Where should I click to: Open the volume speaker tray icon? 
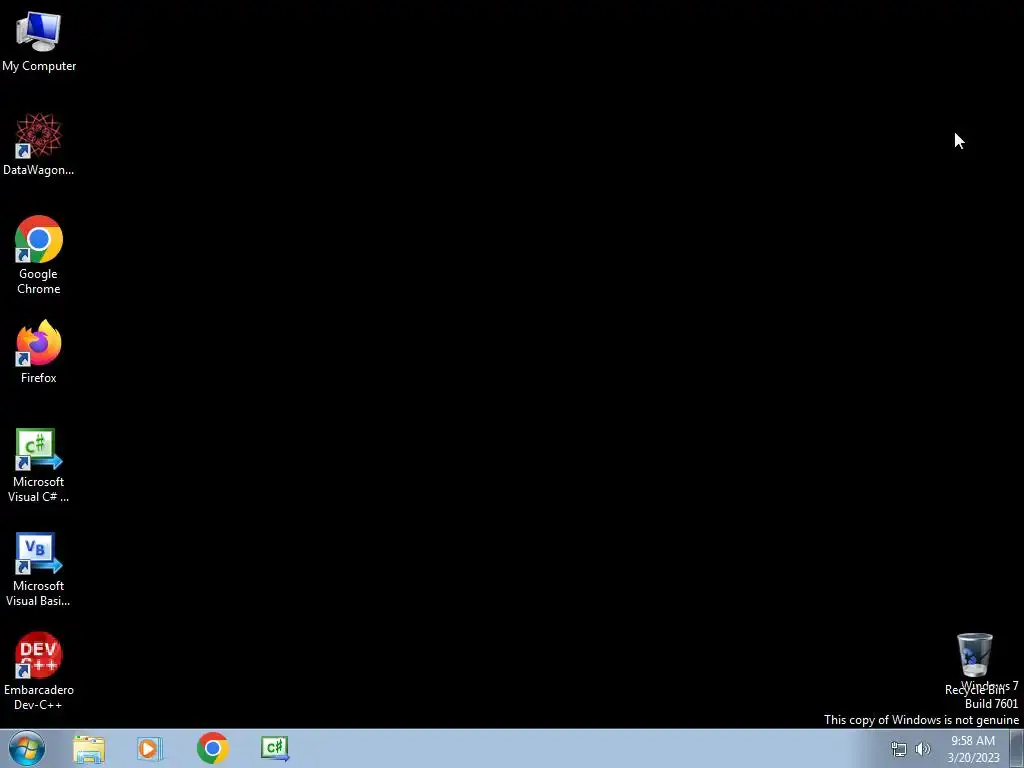[x=923, y=749]
